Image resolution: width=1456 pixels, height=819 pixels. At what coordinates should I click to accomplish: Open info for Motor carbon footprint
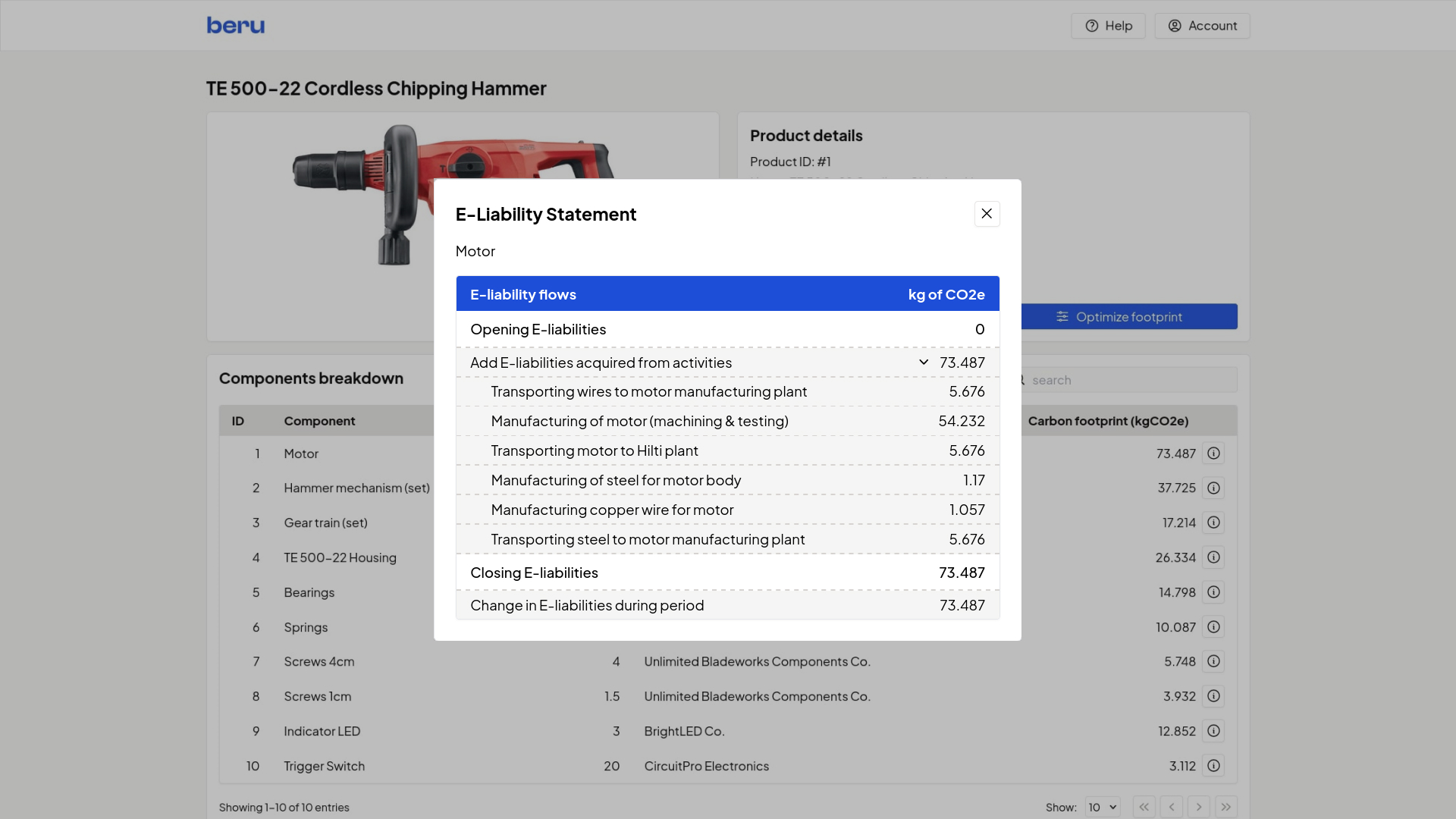pyautogui.click(x=1213, y=453)
